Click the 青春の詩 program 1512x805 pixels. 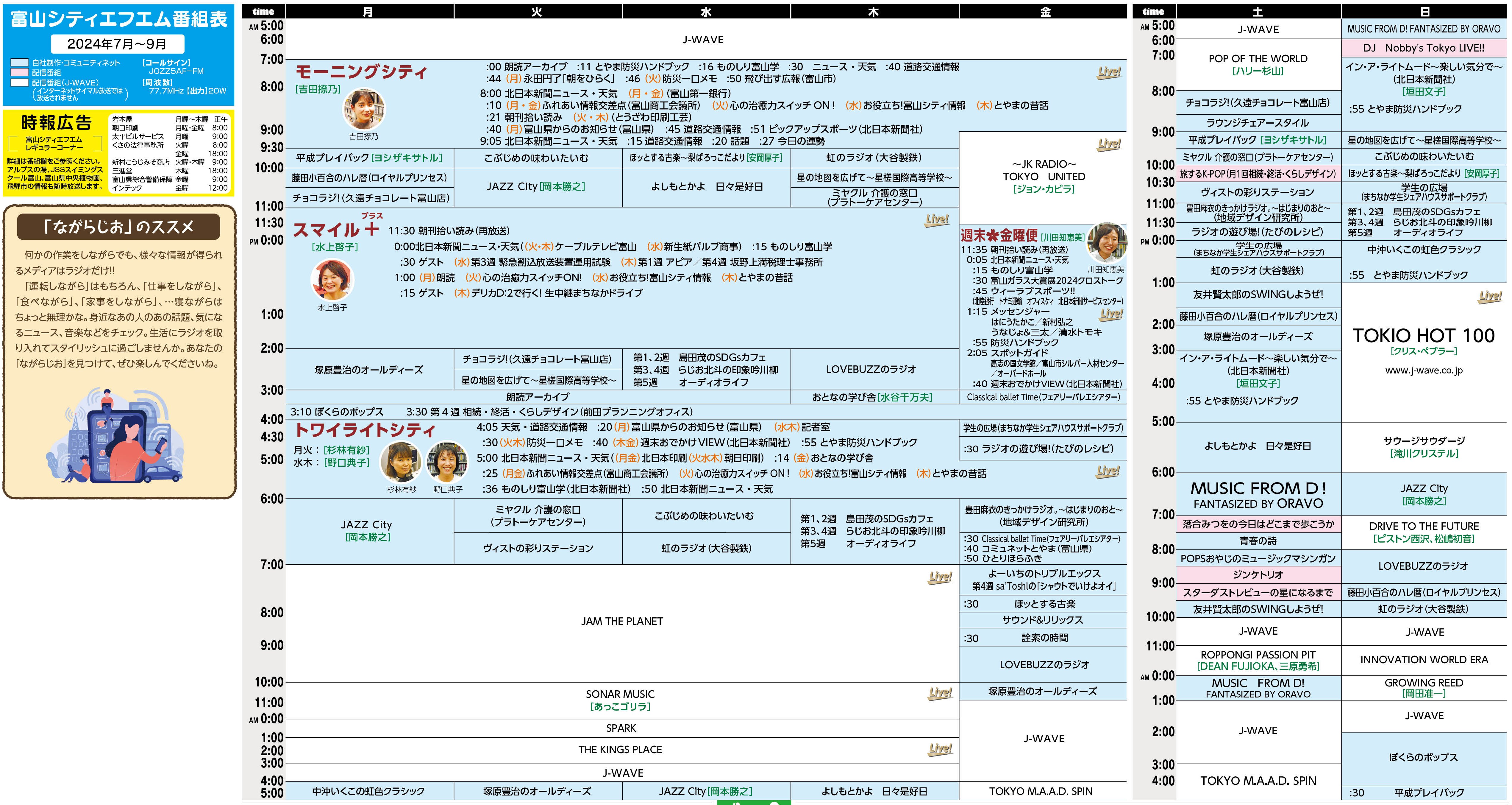pyautogui.click(x=1258, y=541)
